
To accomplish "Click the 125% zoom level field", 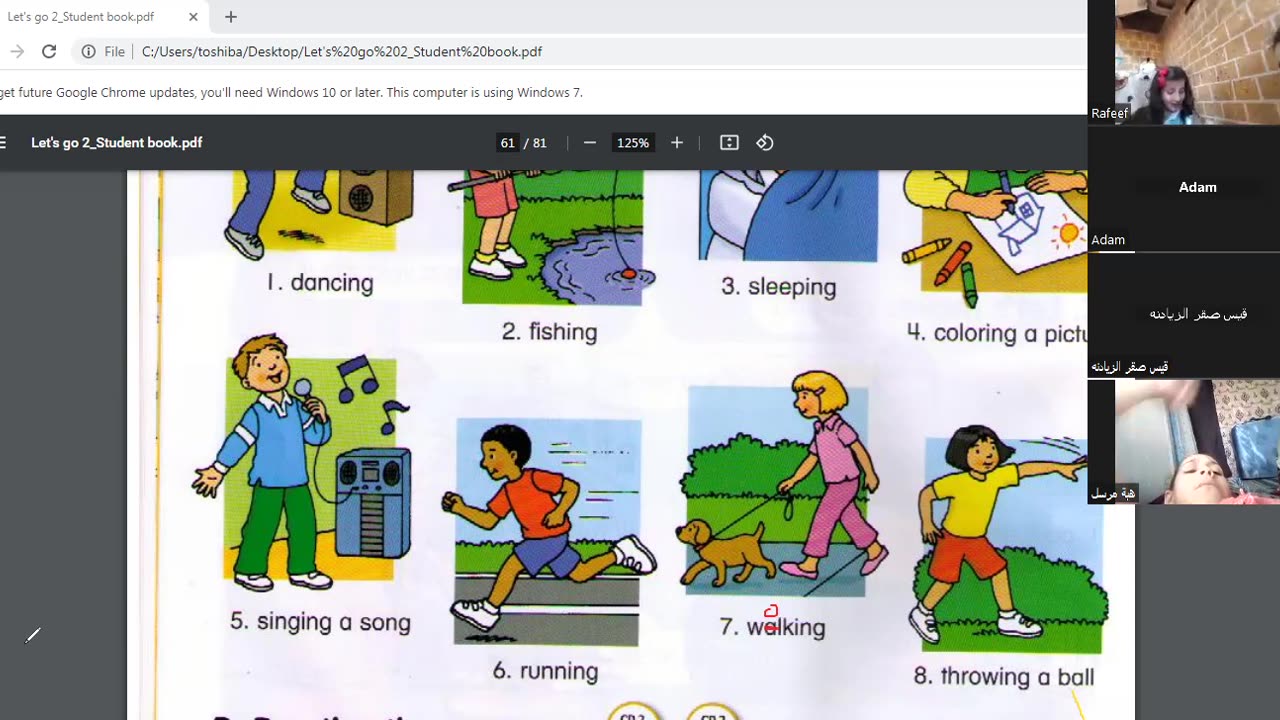I will point(633,143).
